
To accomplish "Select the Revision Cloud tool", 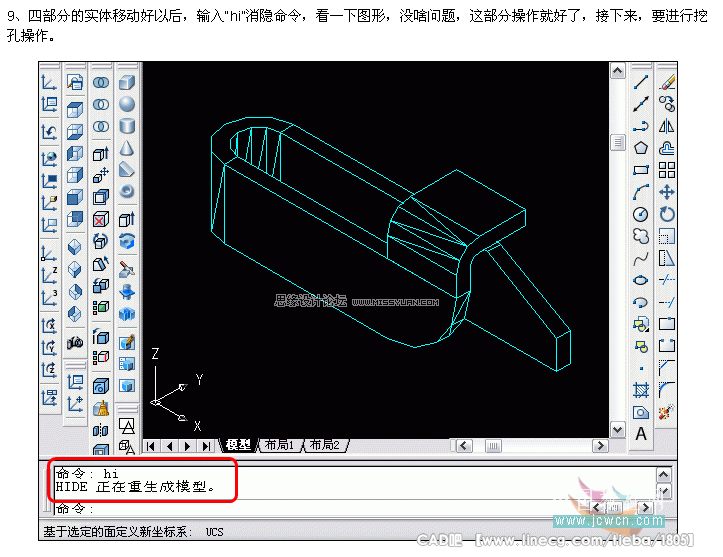I will pyautogui.click(x=641, y=236).
